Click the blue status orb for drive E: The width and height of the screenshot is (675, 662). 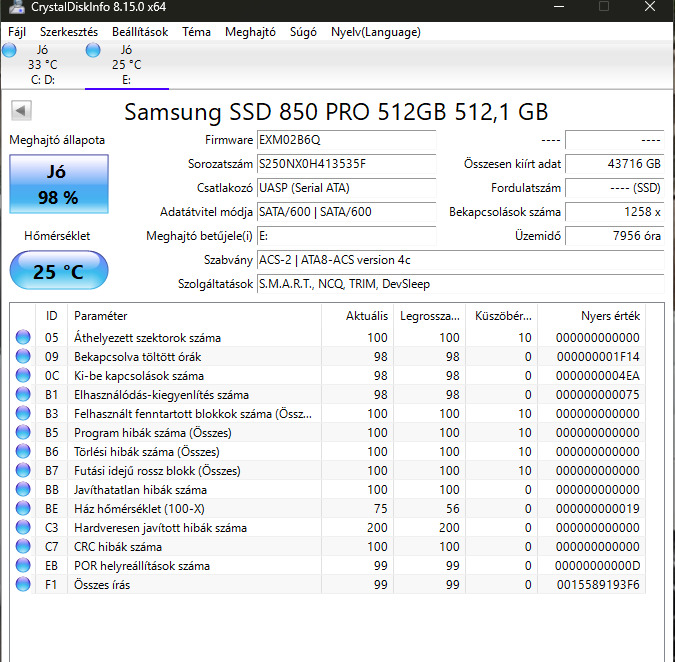point(93,50)
